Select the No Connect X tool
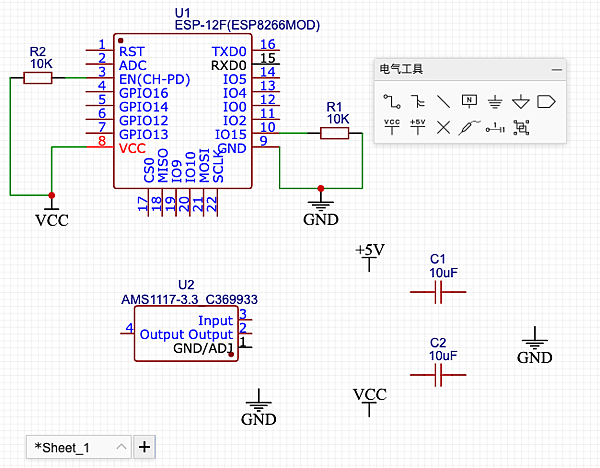 (x=443, y=127)
